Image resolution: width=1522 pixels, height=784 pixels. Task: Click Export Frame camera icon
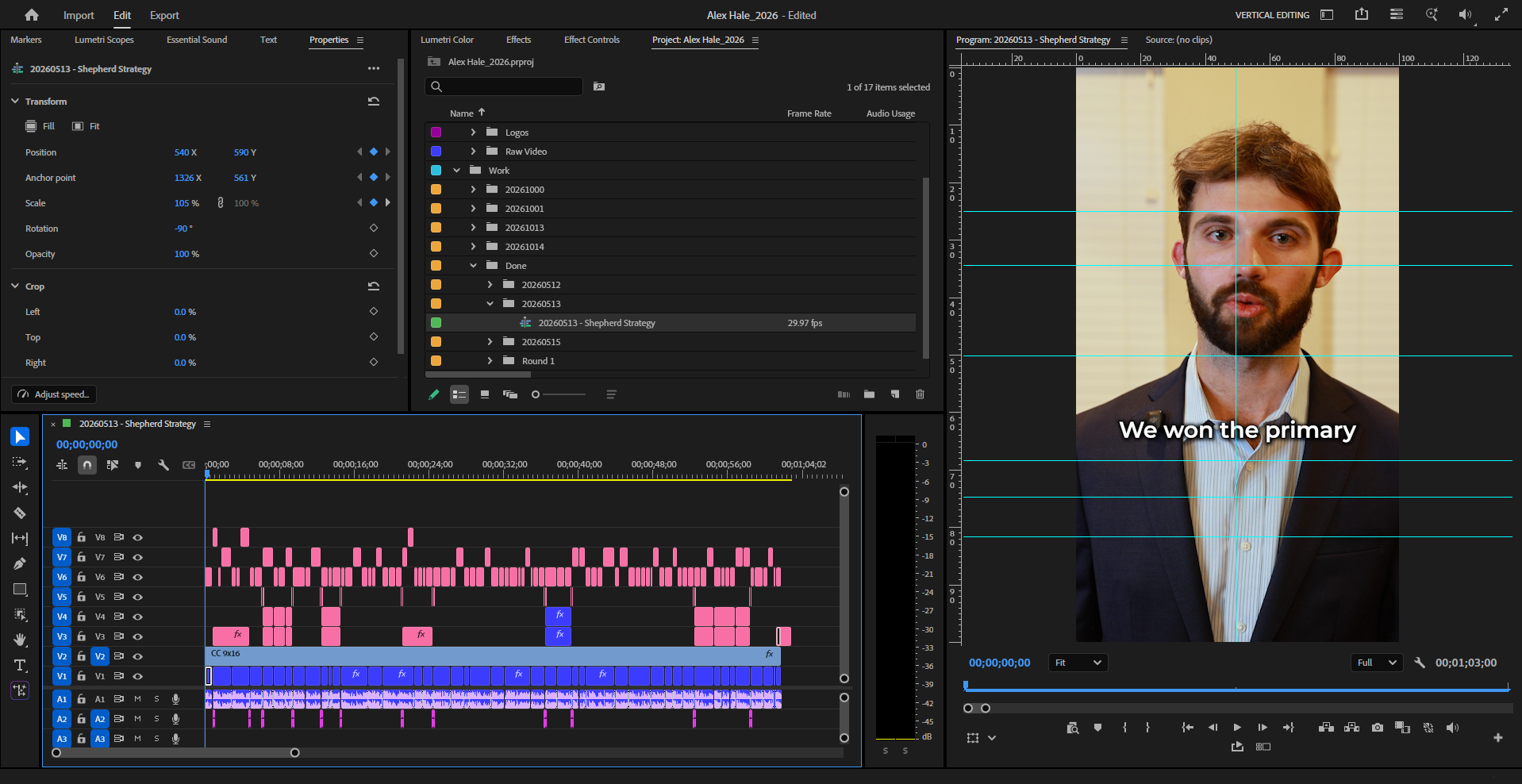coord(1377,728)
